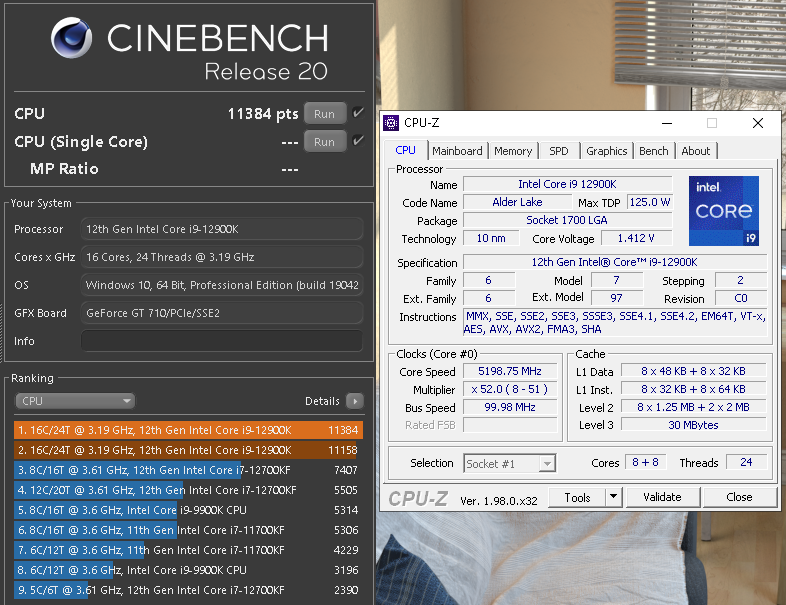Click the Core Speed value 5198.75 MHz
Image resolution: width=786 pixels, height=605 pixels.
click(x=510, y=371)
